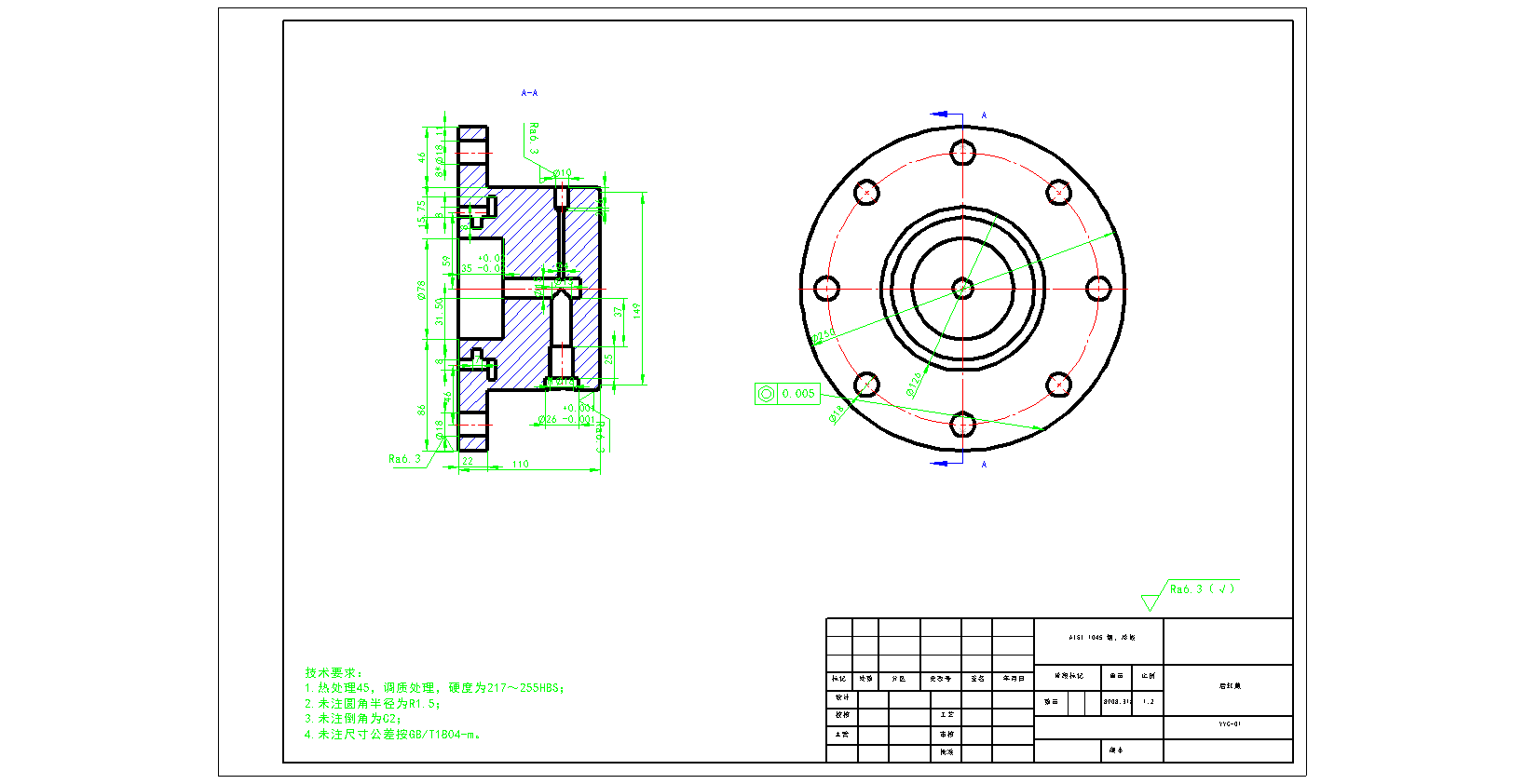Select the Ra6.3 note at lower left
Image resolution: width=1525 pixels, height=784 pixels.
click(x=405, y=459)
